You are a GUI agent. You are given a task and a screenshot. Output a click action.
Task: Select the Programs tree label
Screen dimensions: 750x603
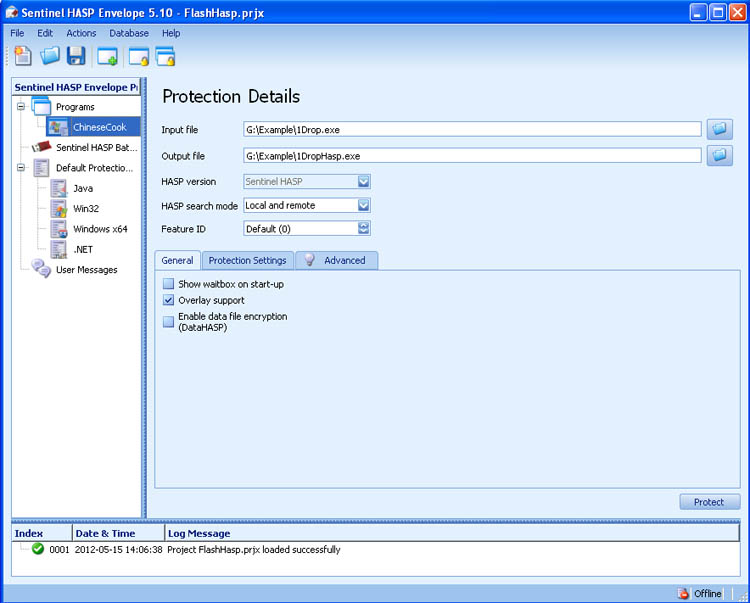point(75,107)
